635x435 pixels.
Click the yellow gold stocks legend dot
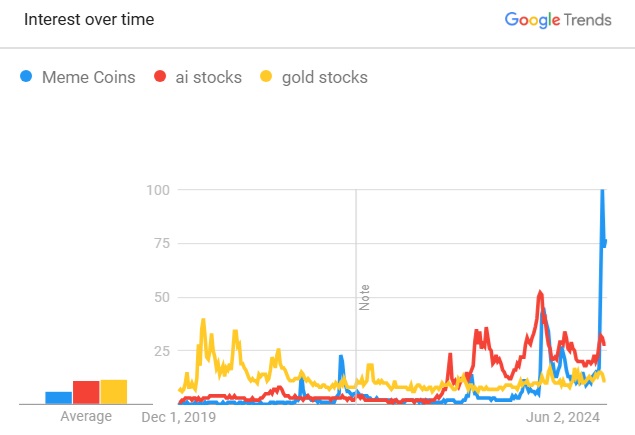click(x=266, y=76)
